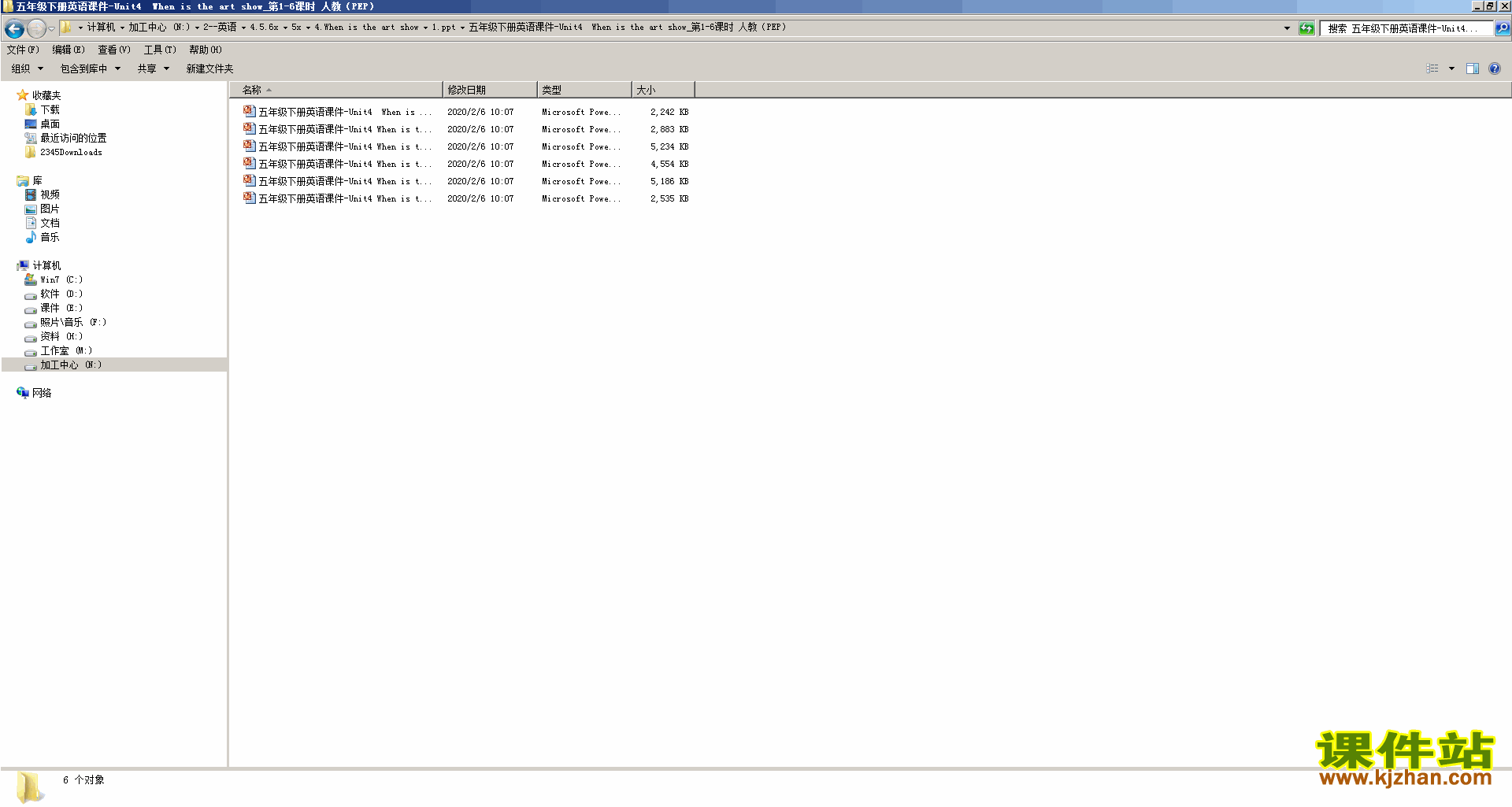Click the search magnifier icon
Viewport: 1512px width, 807px height.
1502,28
